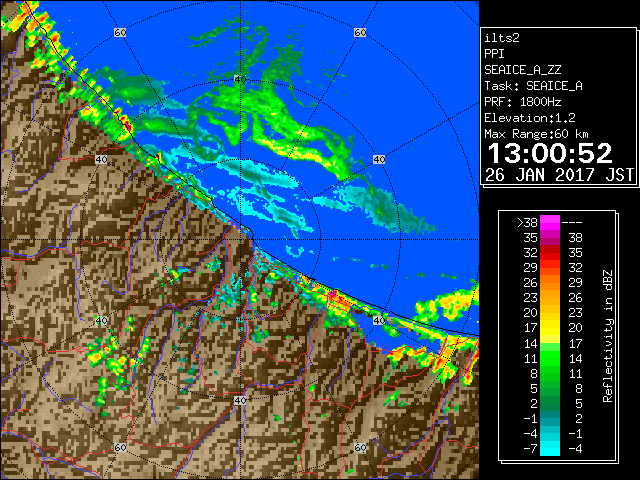Viewport: 640px width, 480px height.
Task: Click the >38 legend label
Action: 527,223
